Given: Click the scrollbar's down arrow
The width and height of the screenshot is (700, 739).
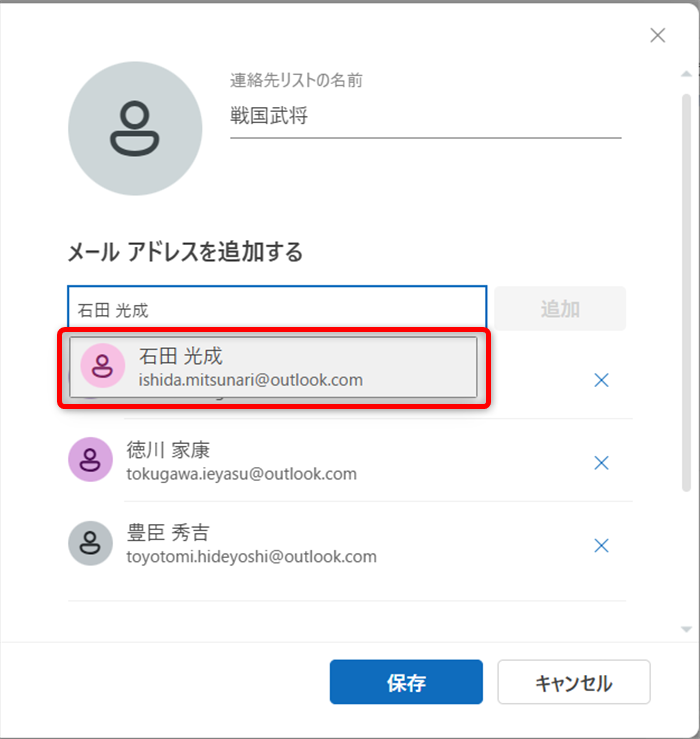Looking at the screenshot, I should pyautogui.click(x=686, y=629).
